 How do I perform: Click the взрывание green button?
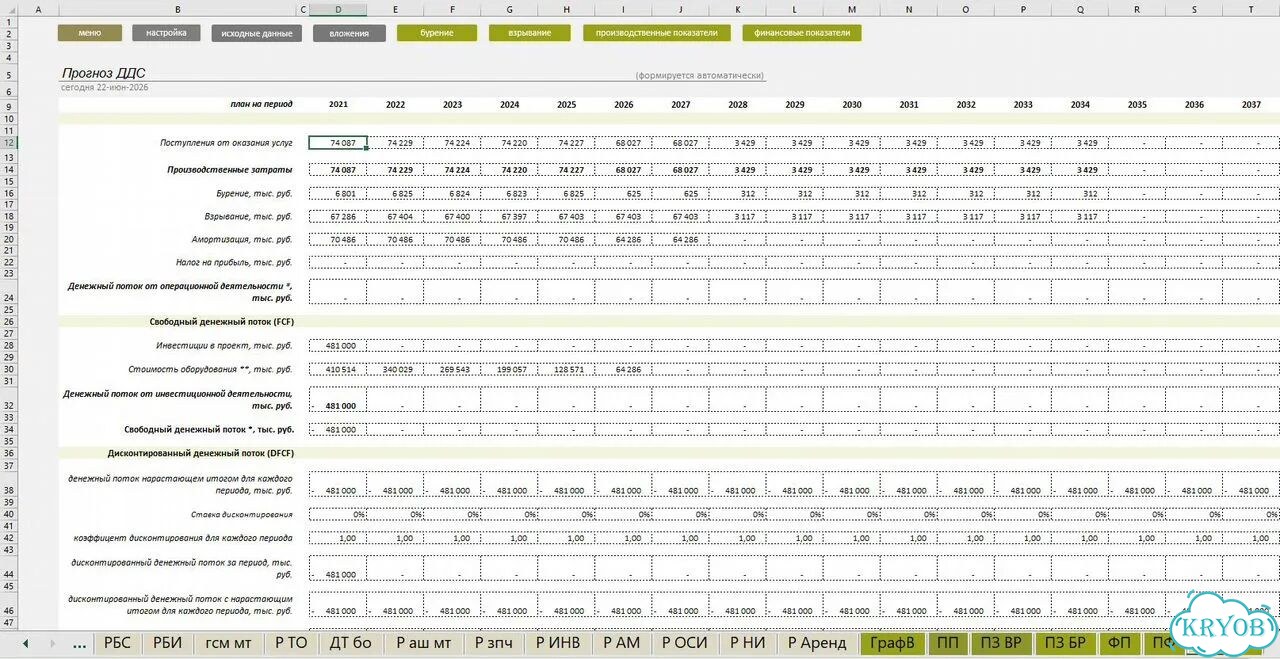[x=529, y=33]
